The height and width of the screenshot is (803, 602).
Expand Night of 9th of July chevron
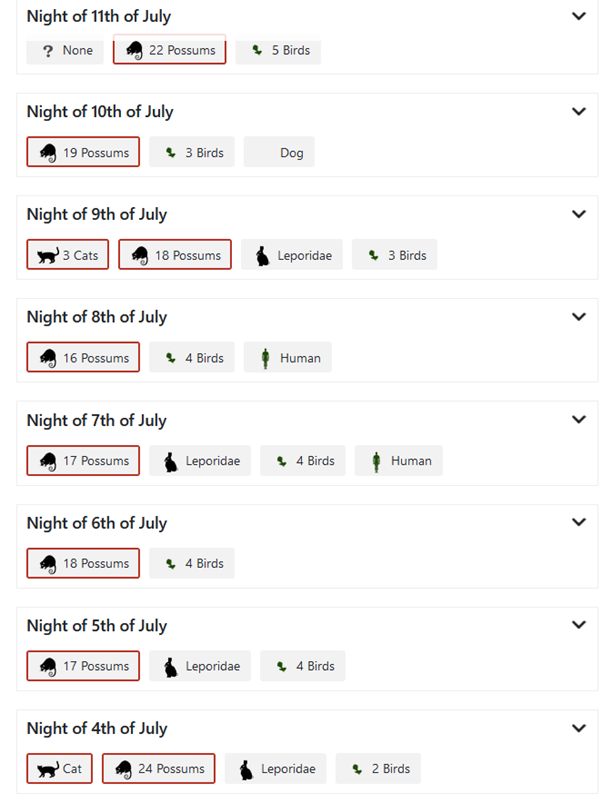pyautogui.click(x=578, y=214)
